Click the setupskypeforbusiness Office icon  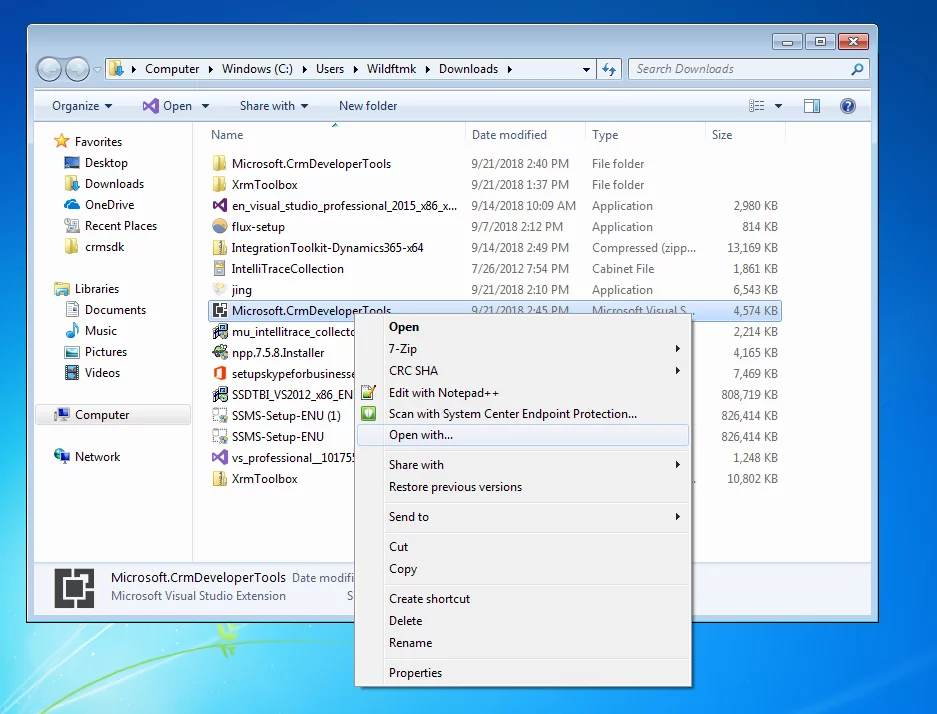point(220,373)
